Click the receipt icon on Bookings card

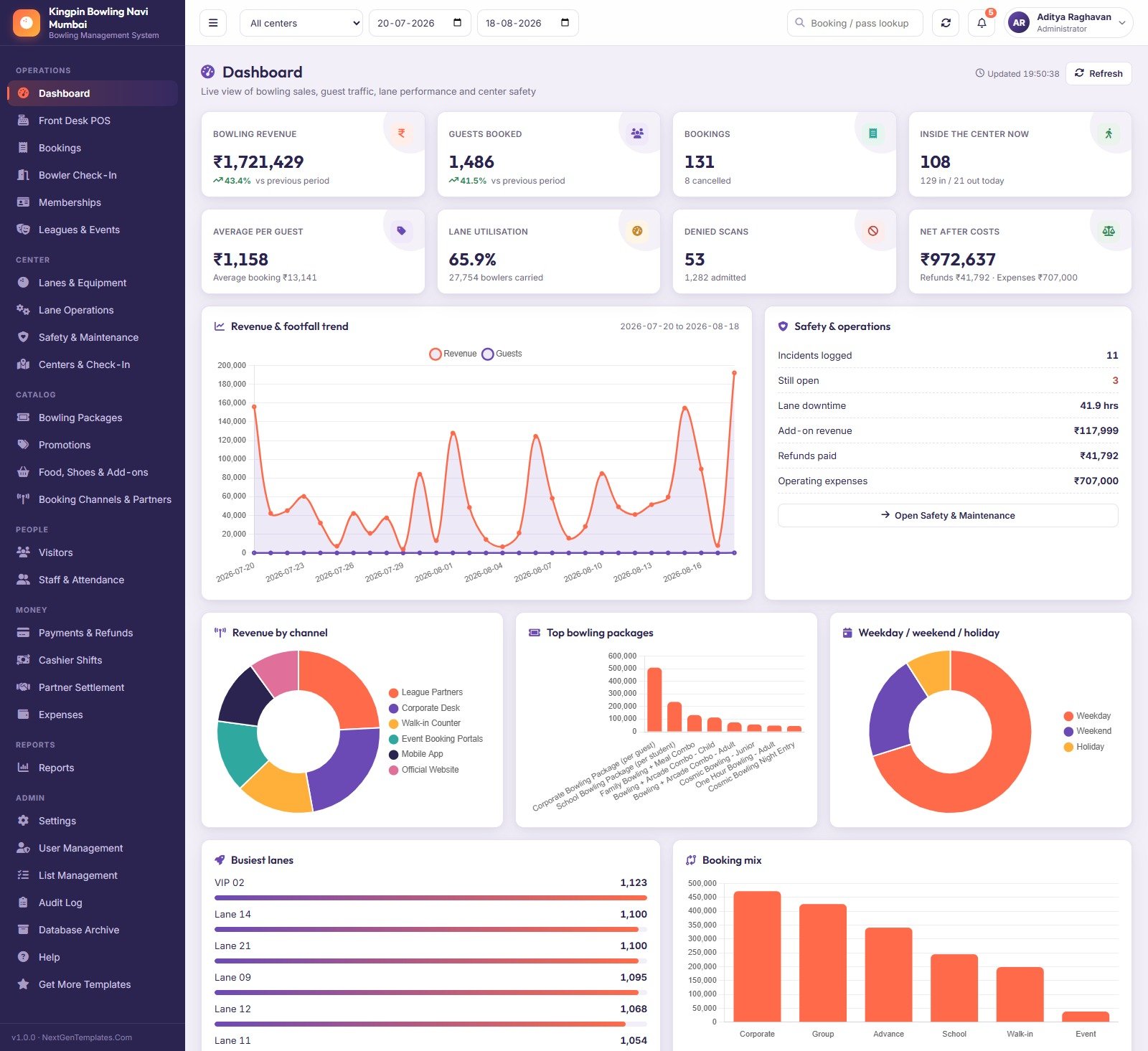tap(872, 133)
